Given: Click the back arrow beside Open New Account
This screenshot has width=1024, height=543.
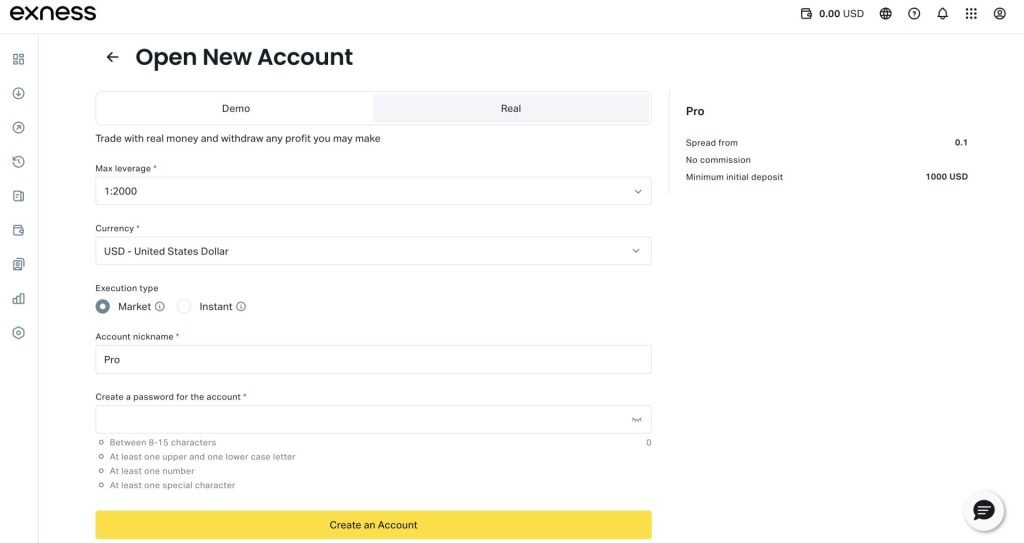Looking at the screenshot, I should click(x=112, y=57).
